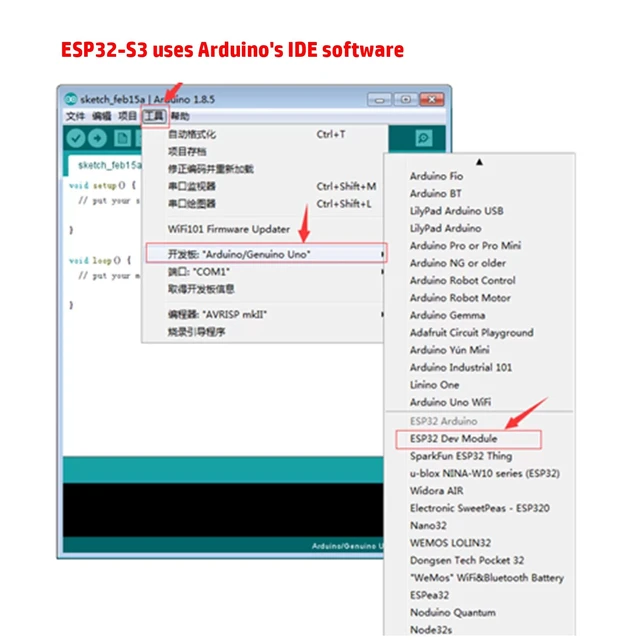The image size is (640, 640).
Task: Choose 修正编码并重新加载 entry
Action: click(x=263, y=169)
